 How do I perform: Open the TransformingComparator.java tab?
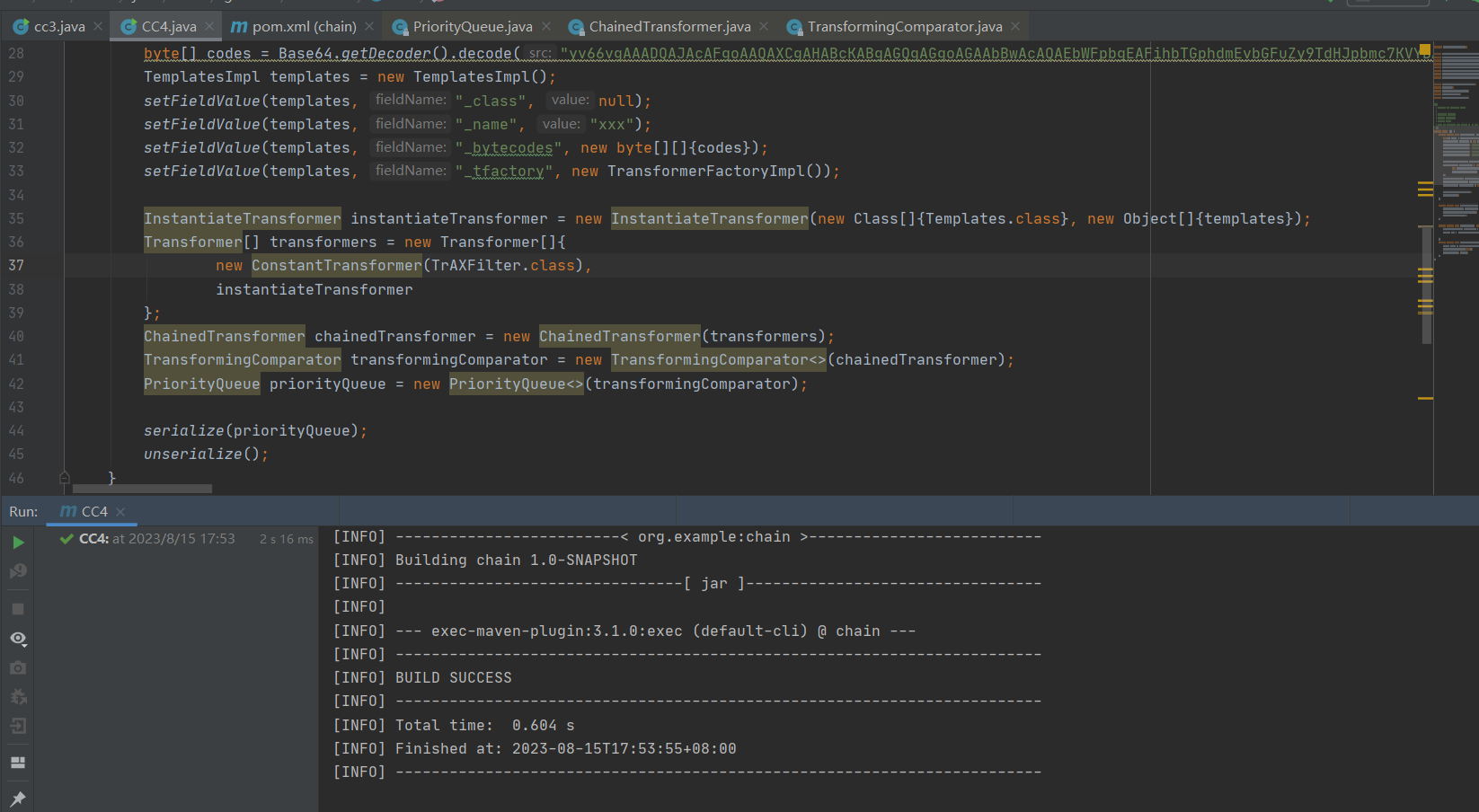tap(905, 27)
